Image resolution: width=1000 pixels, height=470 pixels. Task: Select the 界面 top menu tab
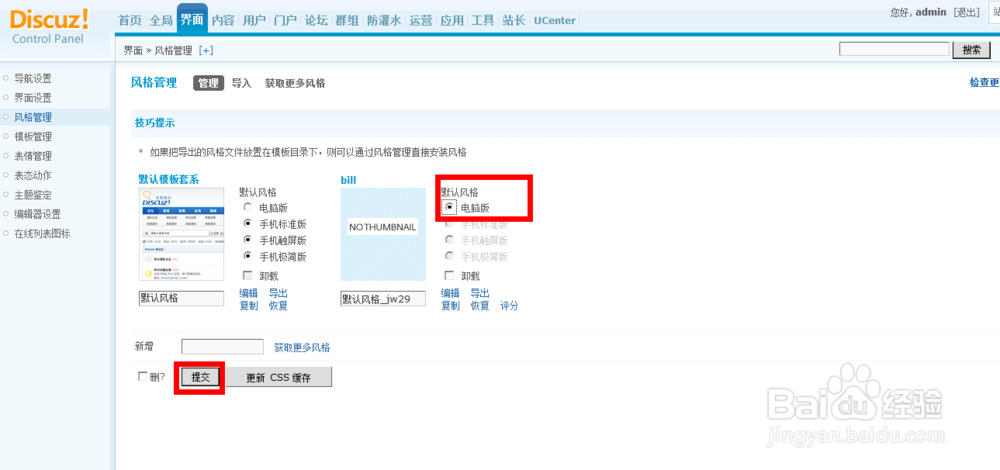pyautogui.click(x=192, y=20)
